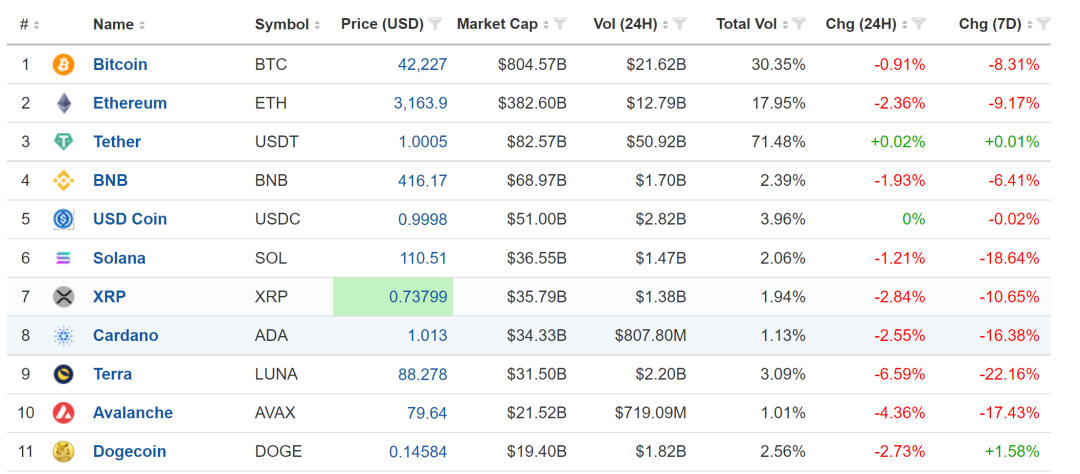
Task: Open the Vol (24H) column filter
Action: coord(680,24)
